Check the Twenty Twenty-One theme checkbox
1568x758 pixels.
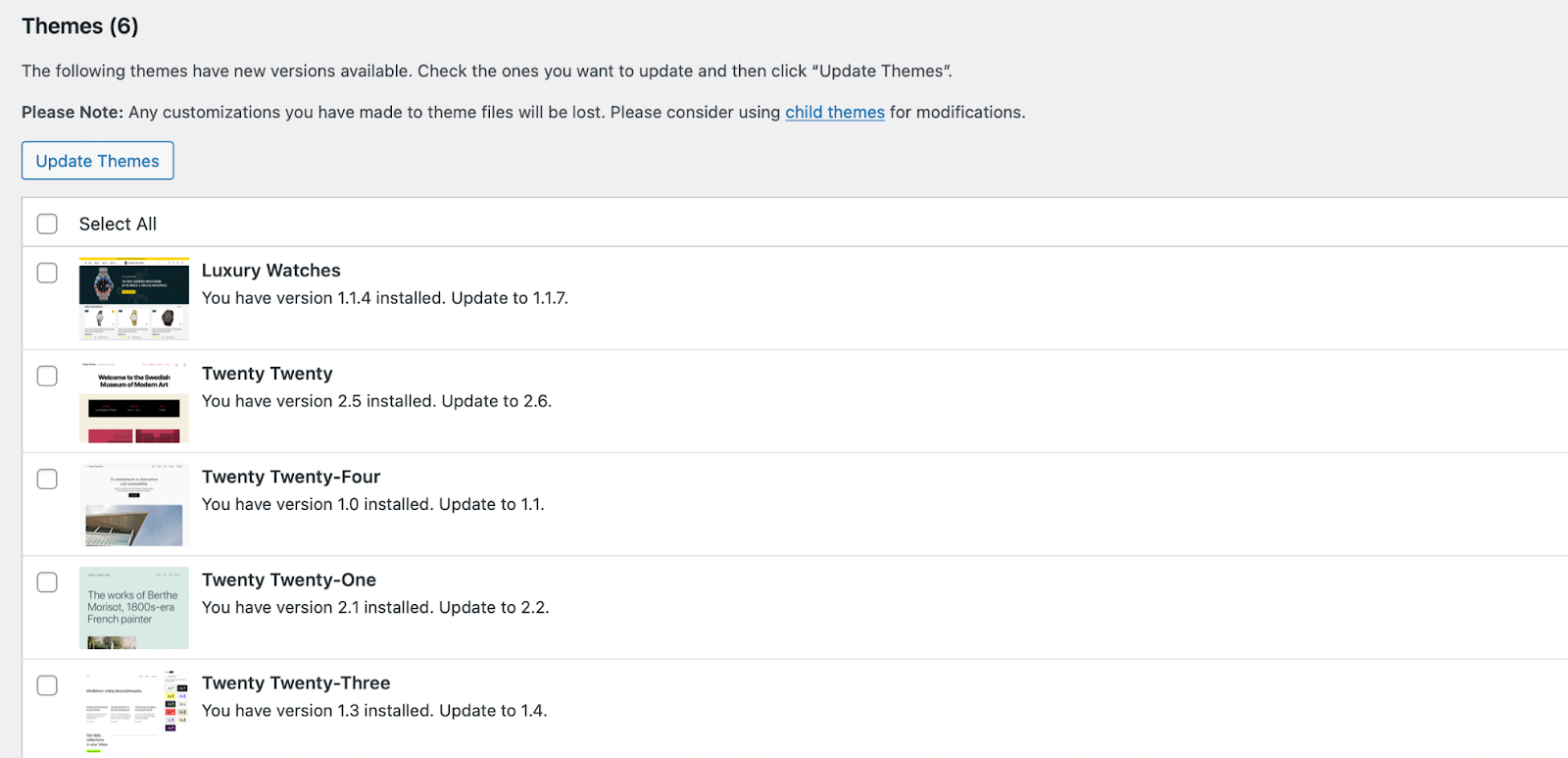46,581
